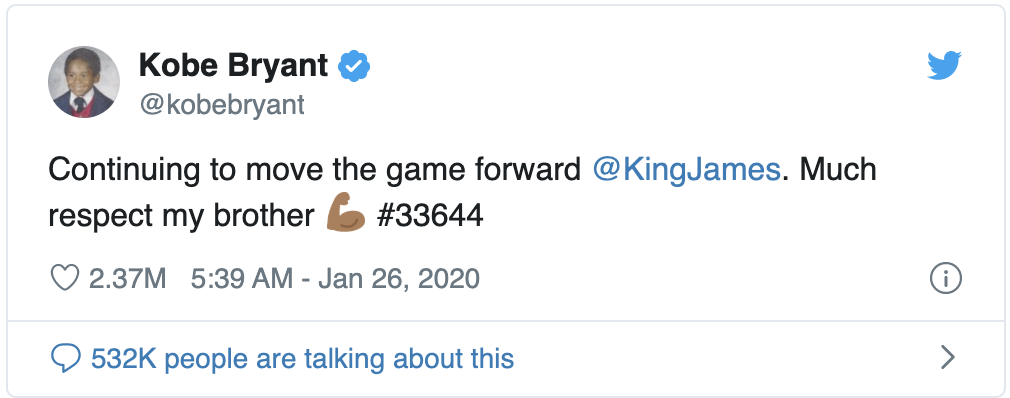Click the flexed bicep emoji
The height and width of the screenshot is (398, 1010).
(346, 214)
